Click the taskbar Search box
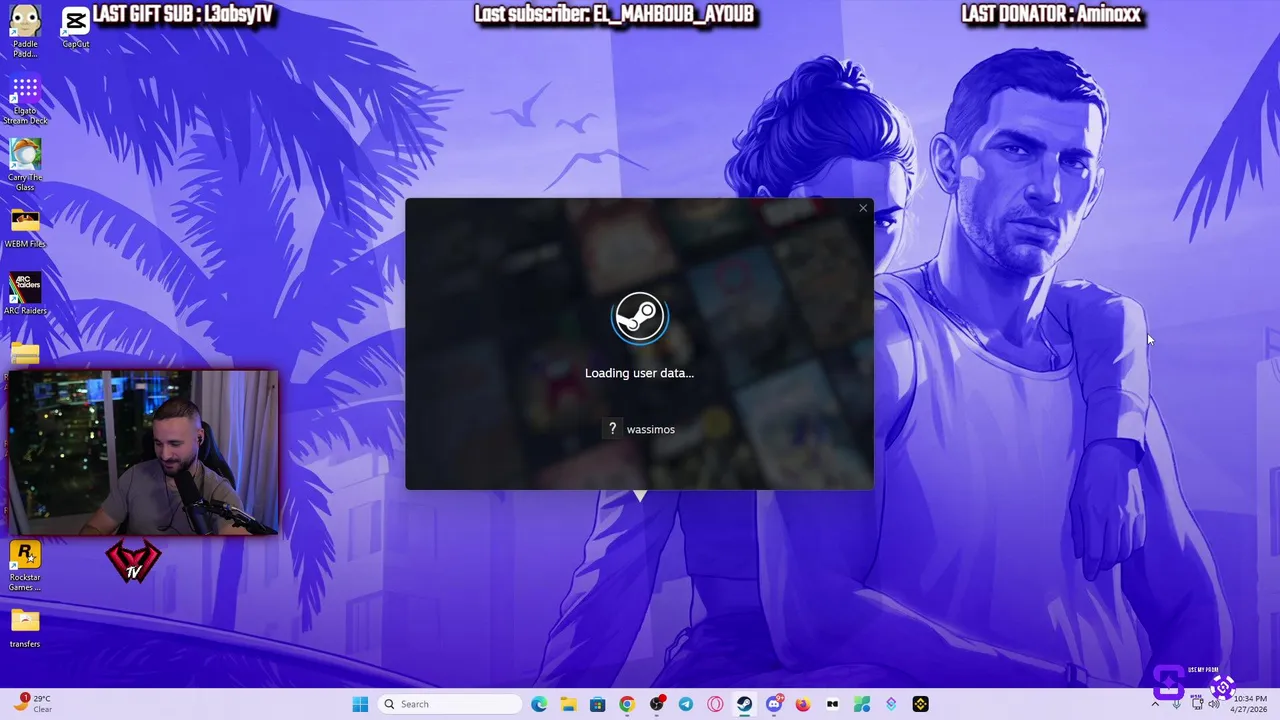Viewport: 1280px width, 720px height. 449,704
